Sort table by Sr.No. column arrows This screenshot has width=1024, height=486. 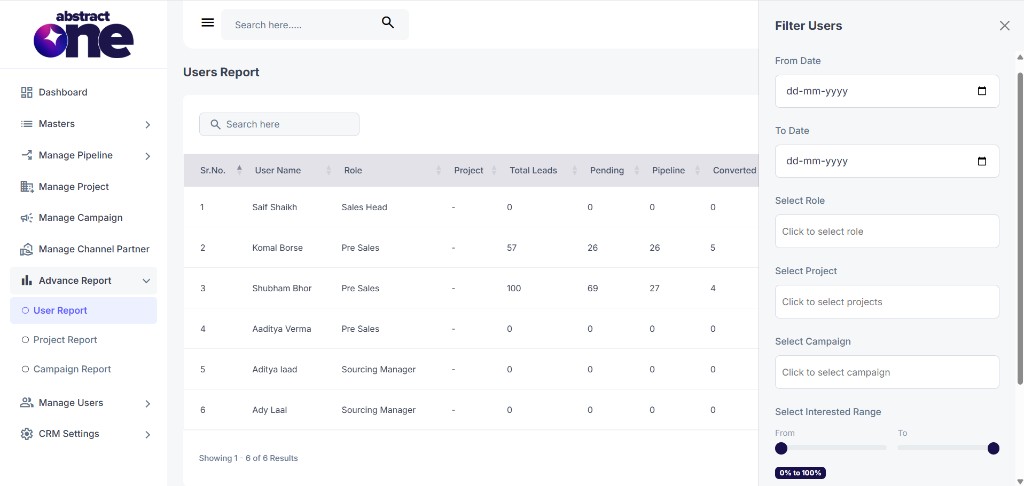click(x=239, y=170)
